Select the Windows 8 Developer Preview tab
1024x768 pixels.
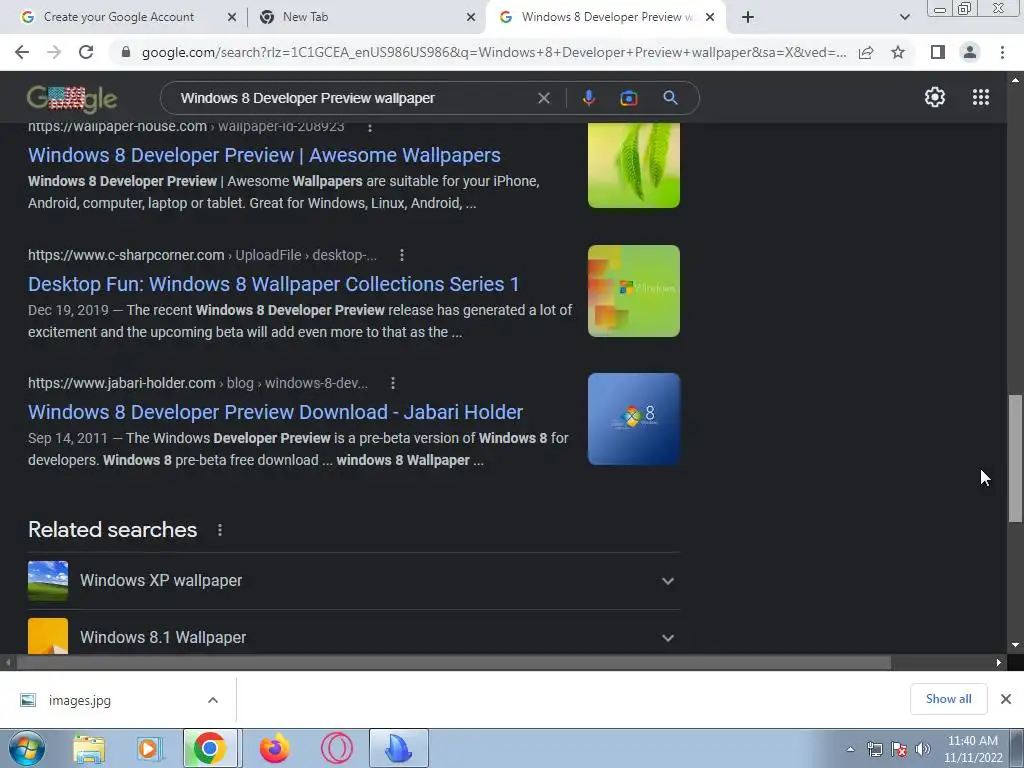pos(607,17)
